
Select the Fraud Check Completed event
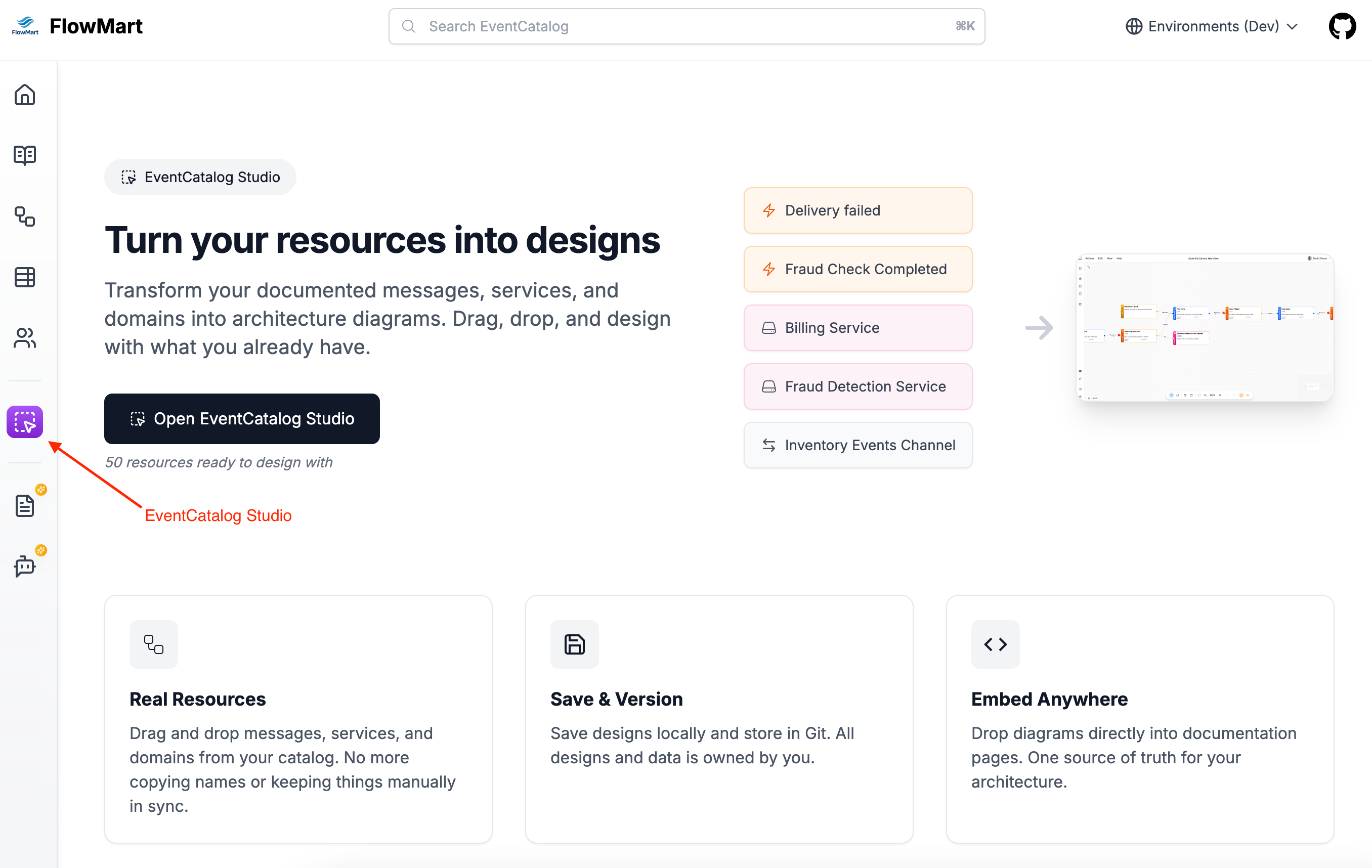857,269
